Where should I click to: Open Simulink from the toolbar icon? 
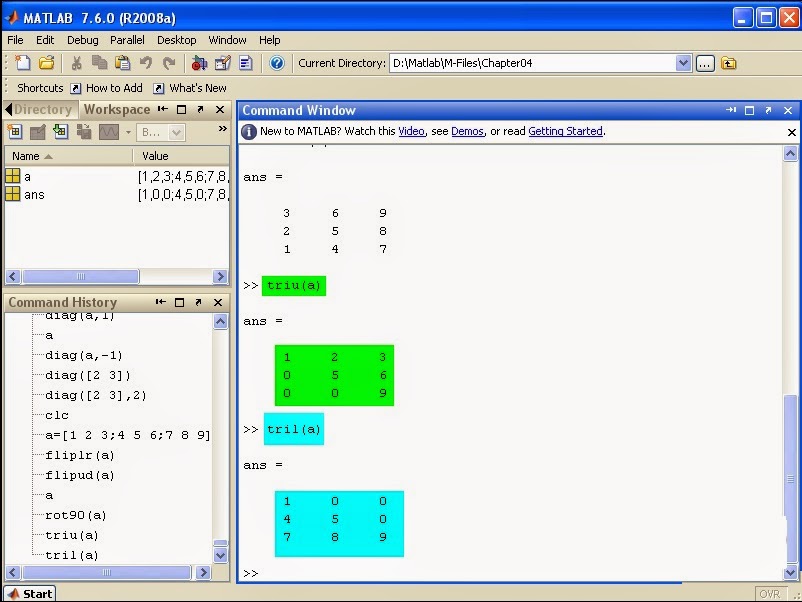tap(199, 63)
